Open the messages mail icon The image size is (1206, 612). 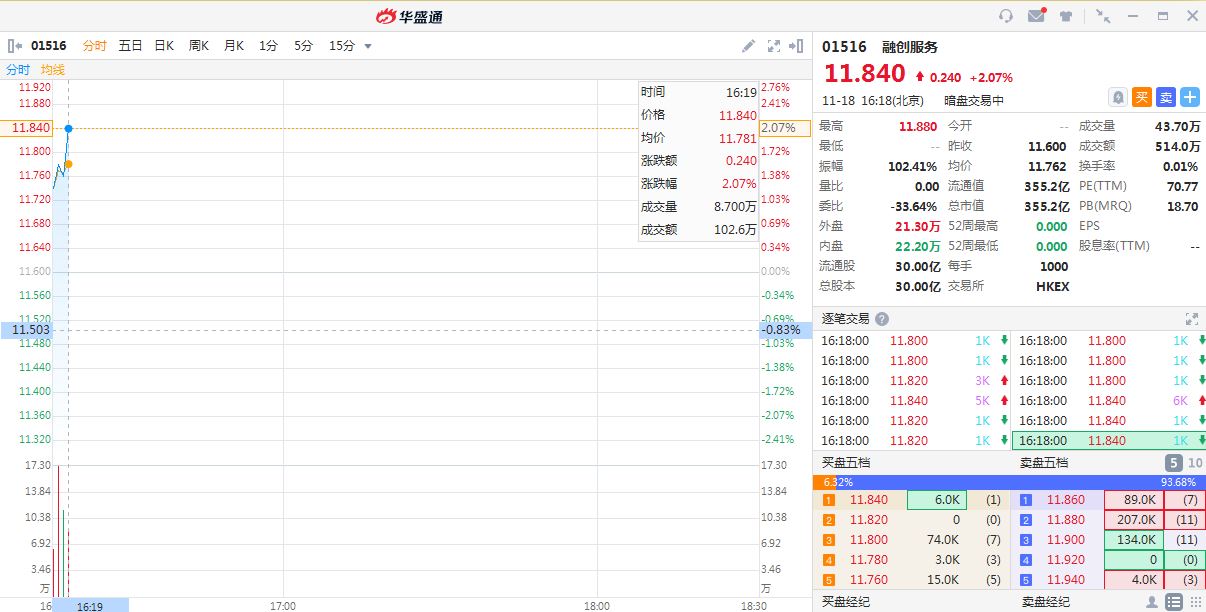(x=1036, y=16)
